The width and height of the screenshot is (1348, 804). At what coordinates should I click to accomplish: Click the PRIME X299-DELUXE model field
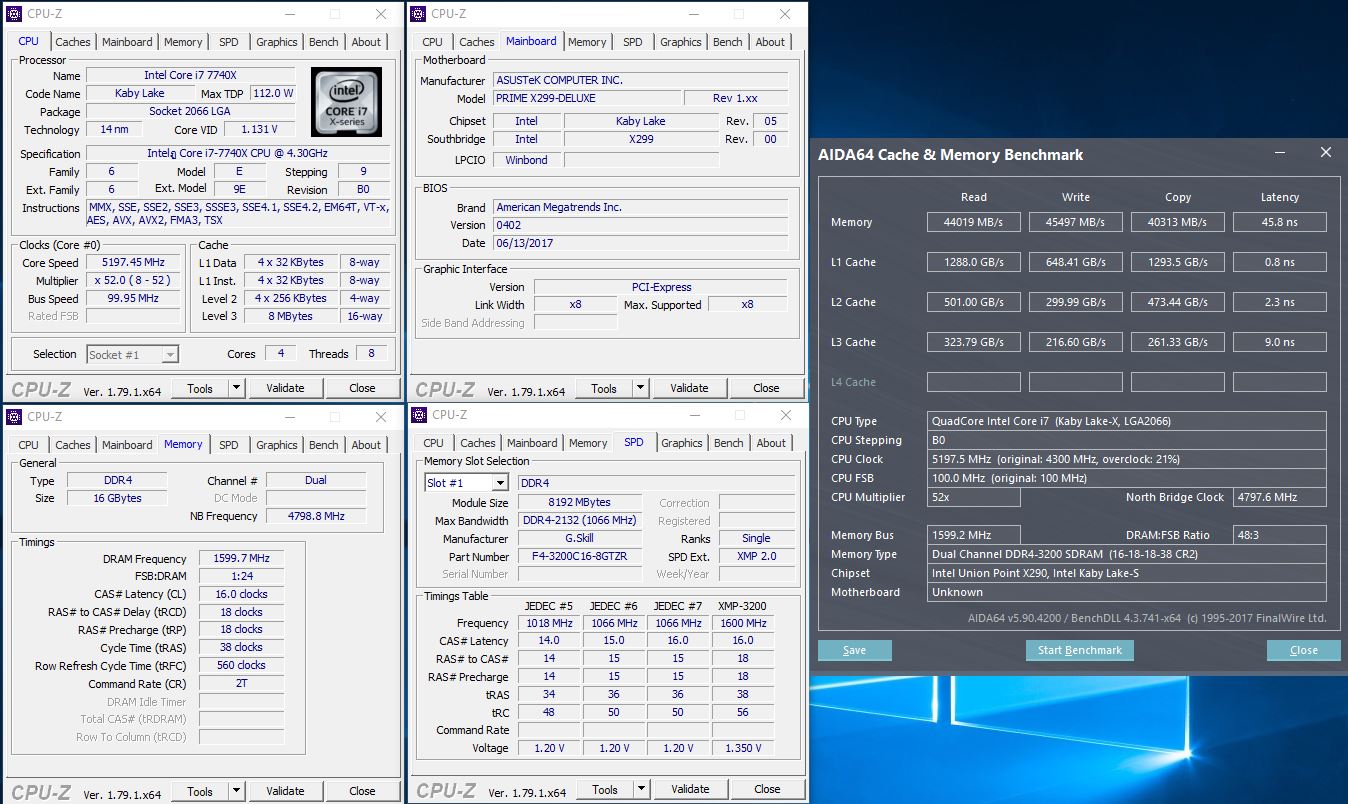tap(587, 98)
